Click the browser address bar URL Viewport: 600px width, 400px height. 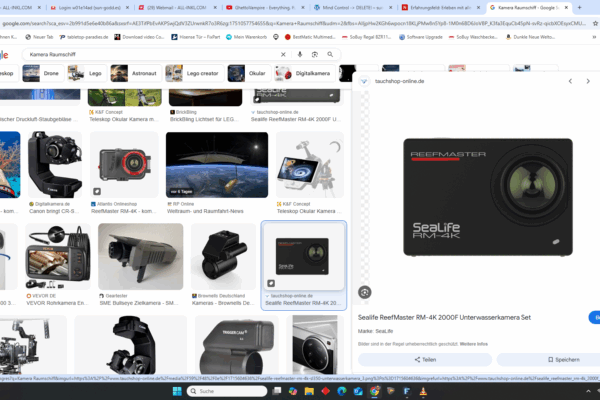click(x=294, y=23)
